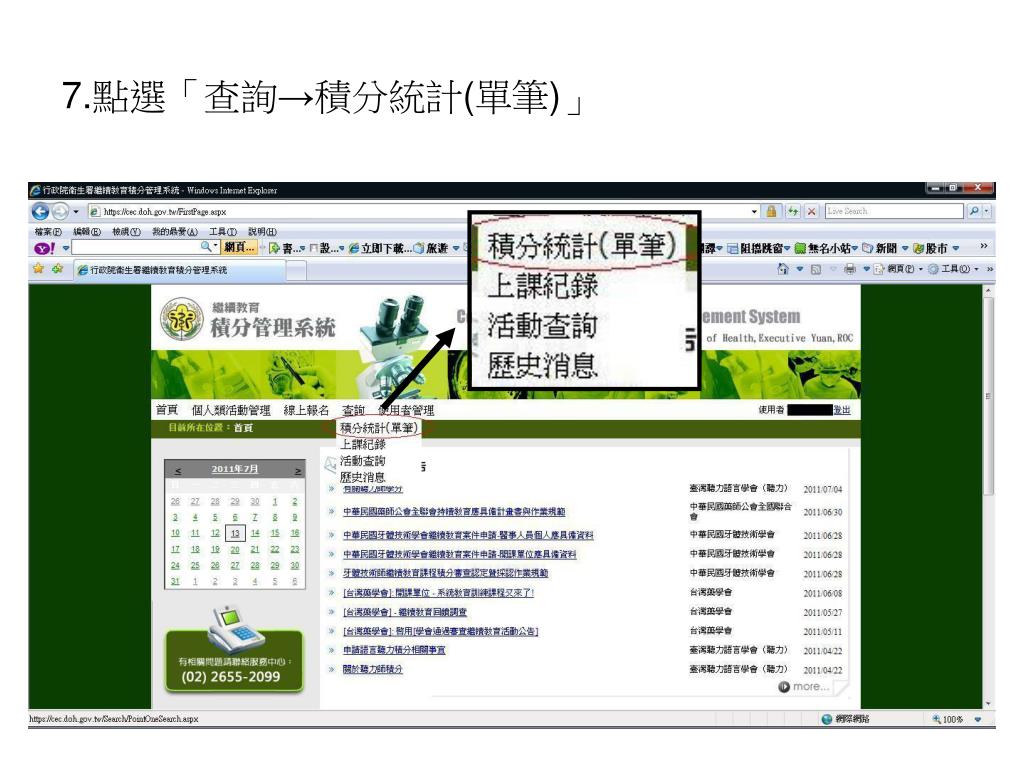Open the search provider dropdown arrow

click(x=987, y=211)
